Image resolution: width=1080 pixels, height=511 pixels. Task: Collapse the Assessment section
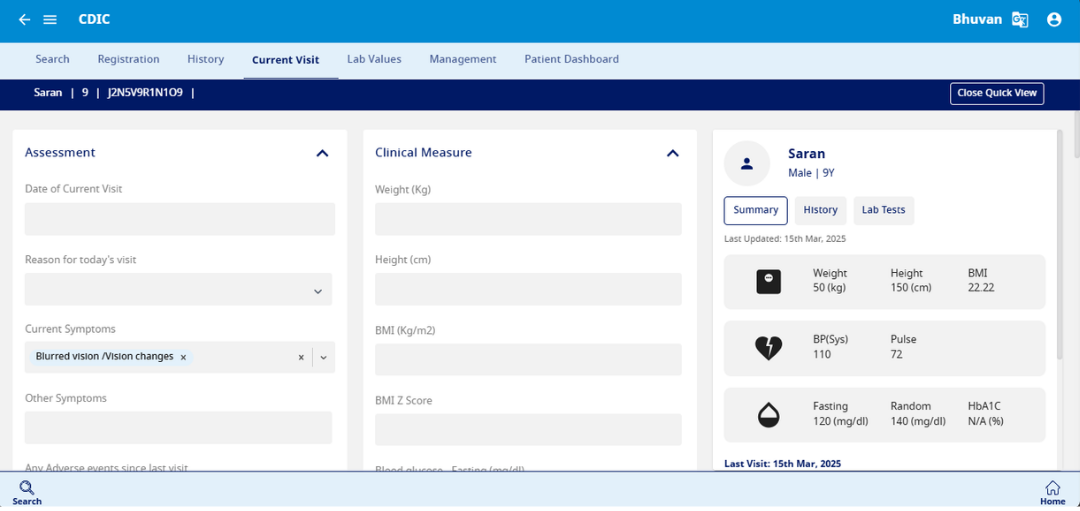pos(322,153)
